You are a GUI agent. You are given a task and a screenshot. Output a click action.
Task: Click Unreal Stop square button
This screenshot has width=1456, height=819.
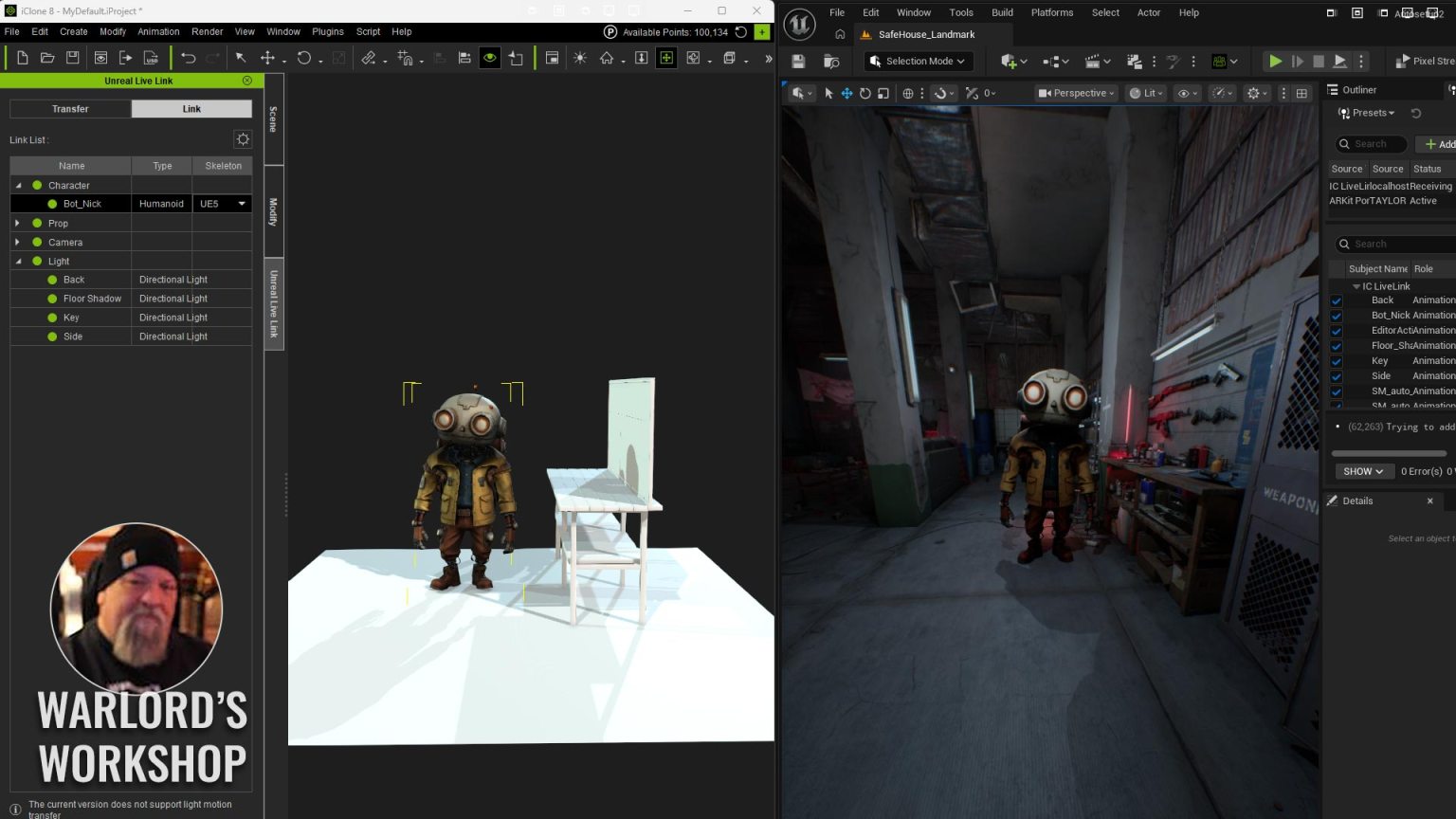(1318, 61)
